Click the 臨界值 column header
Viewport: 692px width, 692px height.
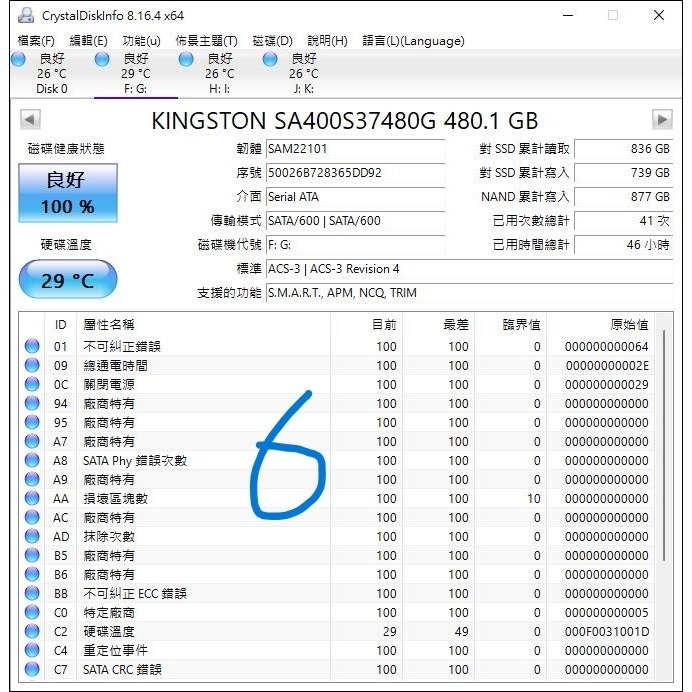(521, 324)
